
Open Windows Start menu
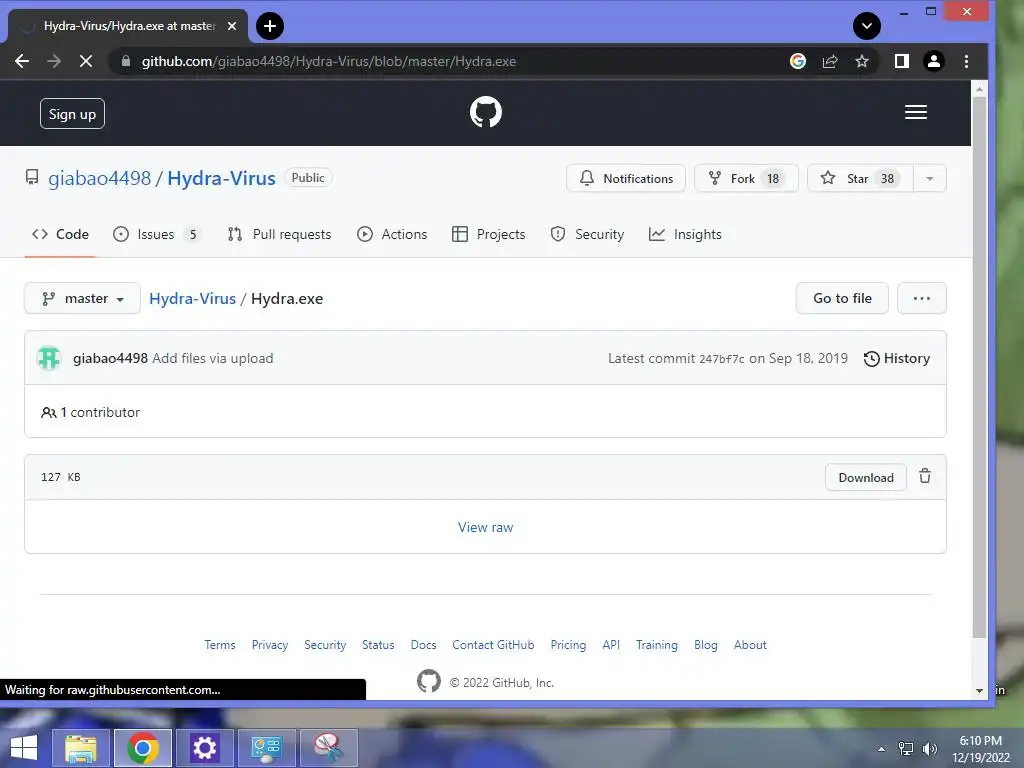coord(24,748)
